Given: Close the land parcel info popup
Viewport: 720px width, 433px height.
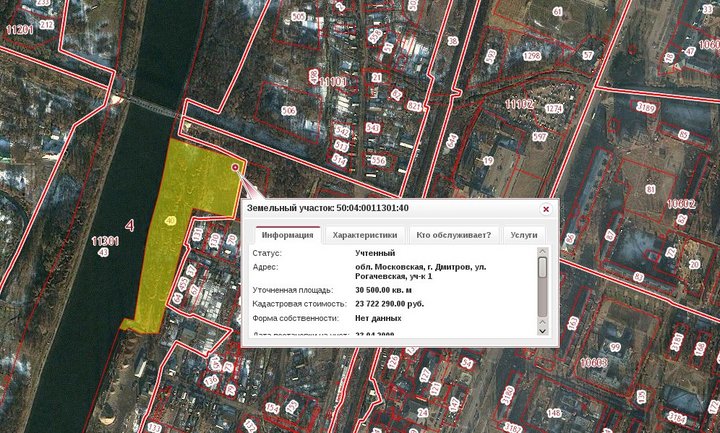Looking at the screenshot, I should pyautogui.click(x=545, y=209).
